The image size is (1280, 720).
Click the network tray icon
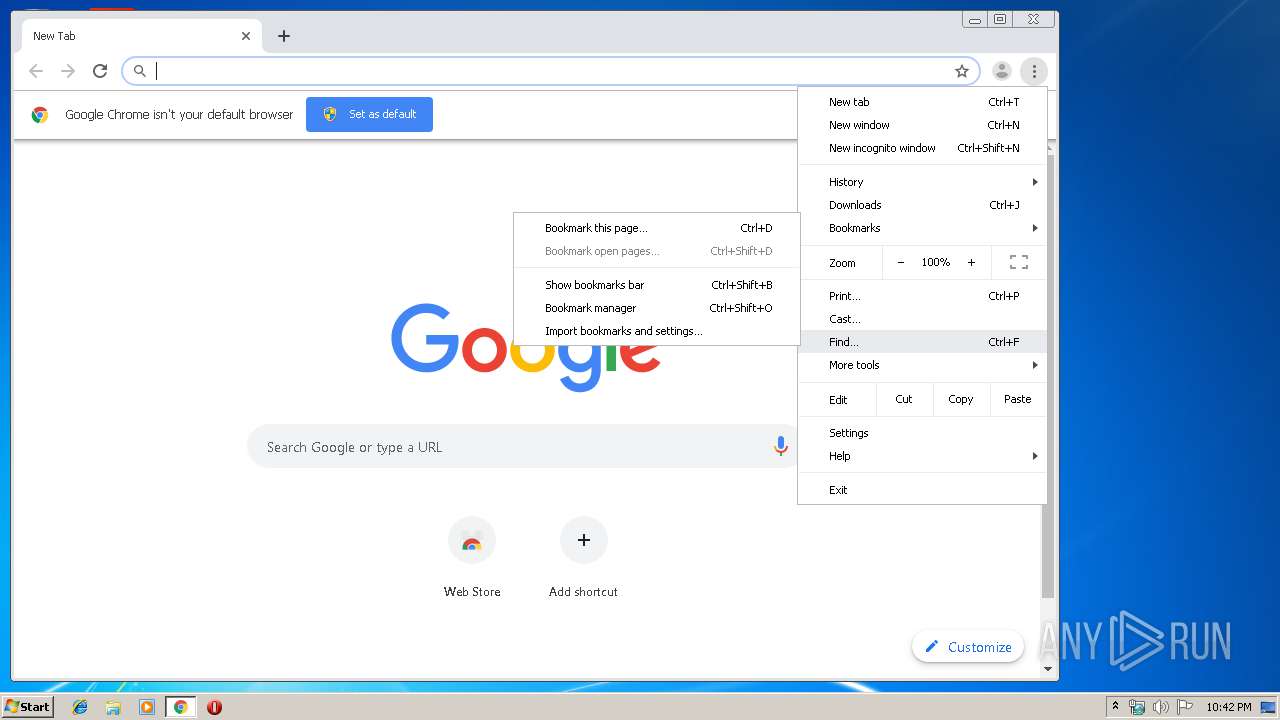point(1138,707)
